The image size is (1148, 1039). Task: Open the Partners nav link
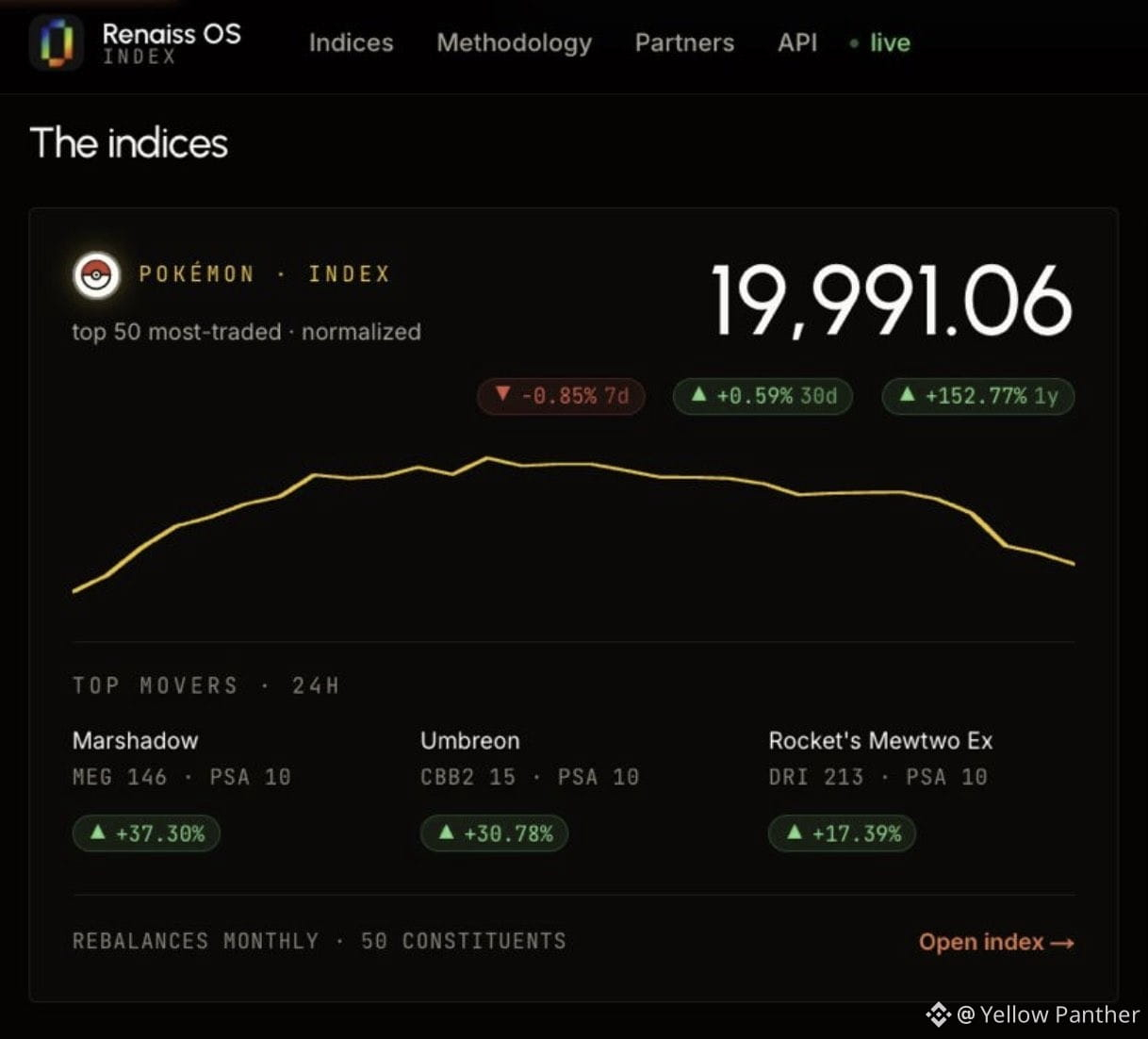click(684, 42)
